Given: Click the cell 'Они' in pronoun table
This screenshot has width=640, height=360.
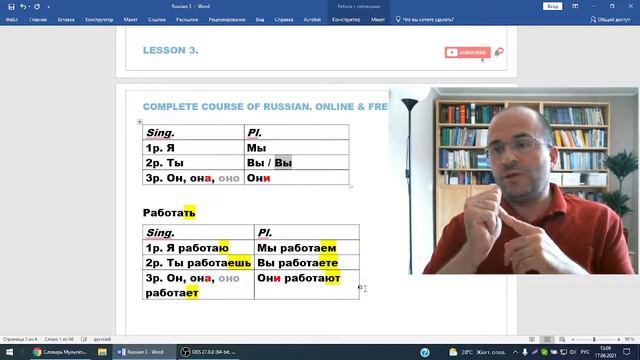Looking at the screenshot, I should click(296, 178).
